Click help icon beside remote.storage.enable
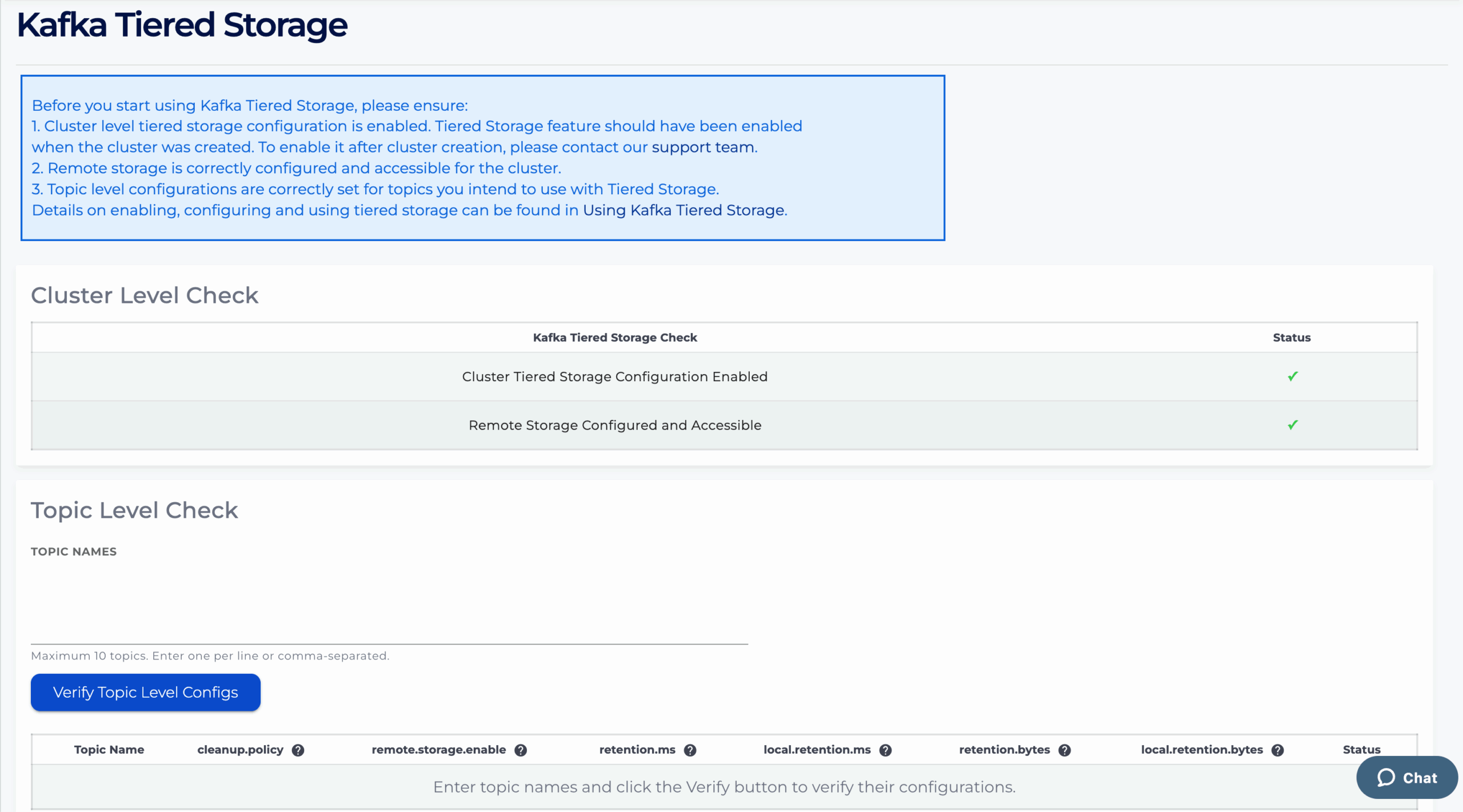The height and width of the screenshot is (812, 1463). [x=520, y=750]
